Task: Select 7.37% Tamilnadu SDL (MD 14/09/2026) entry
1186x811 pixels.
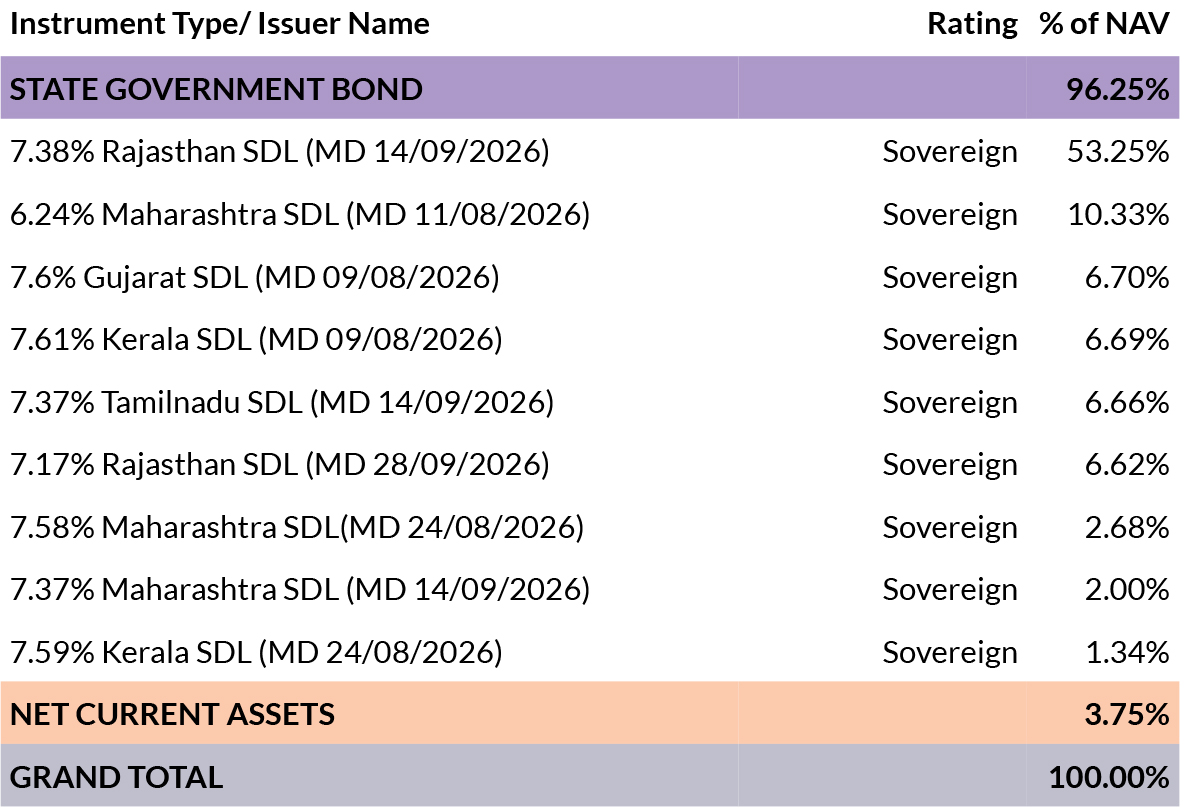Action: click(x=282, y=402)
